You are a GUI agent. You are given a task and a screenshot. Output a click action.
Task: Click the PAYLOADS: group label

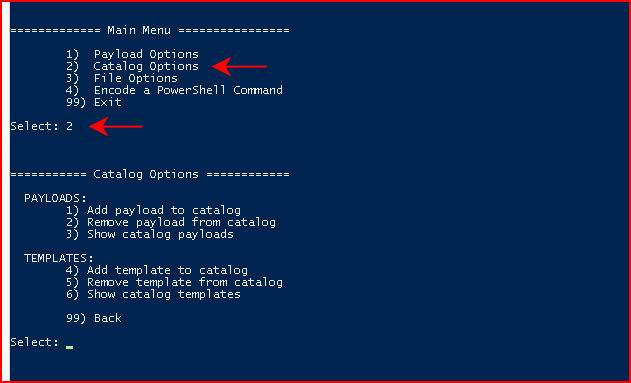click(56, 198)
